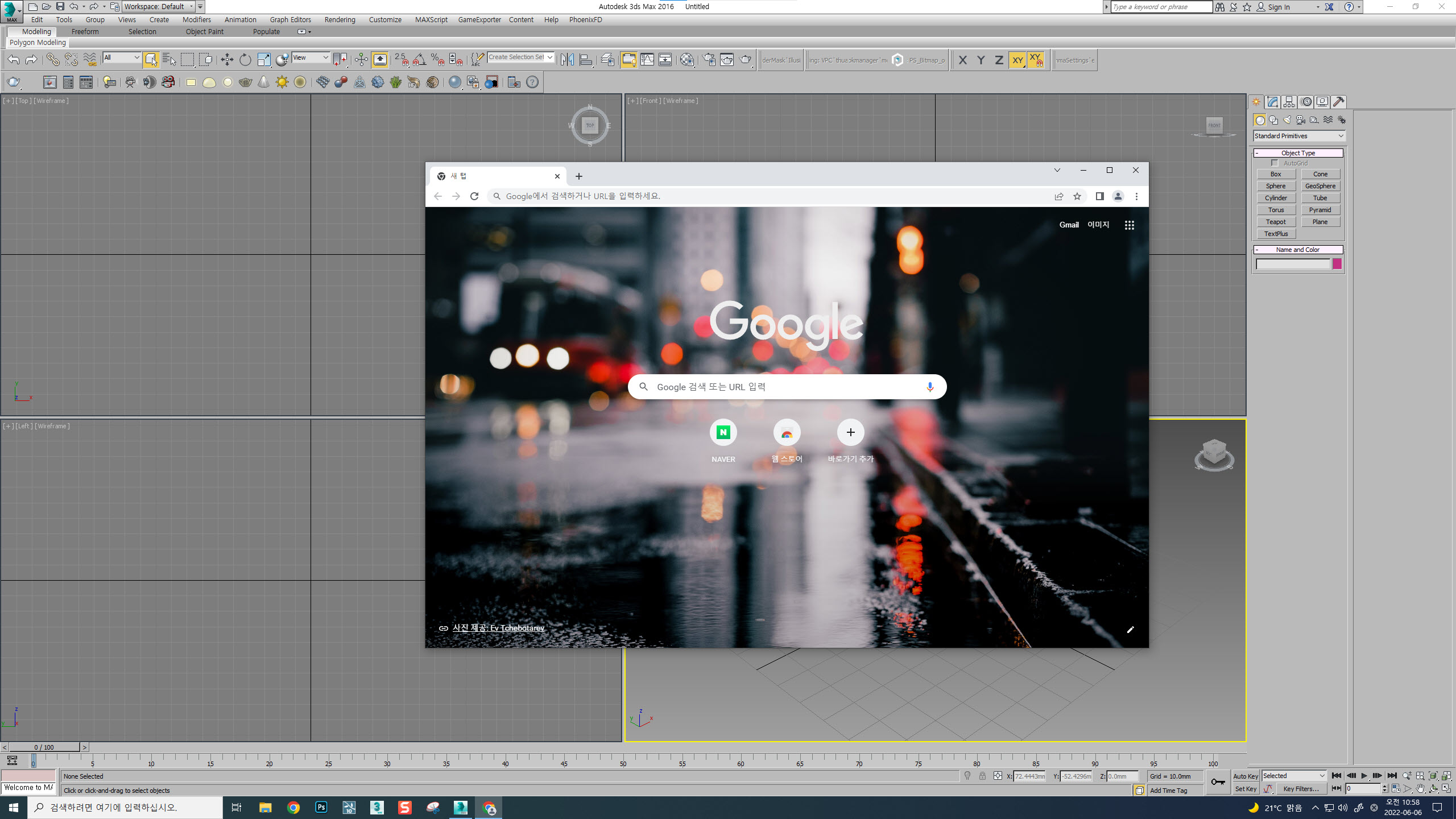The image size is (1456, 819).
Task: Switch to the Freeform ribbon tab
Action: click(x=85, y=32)
